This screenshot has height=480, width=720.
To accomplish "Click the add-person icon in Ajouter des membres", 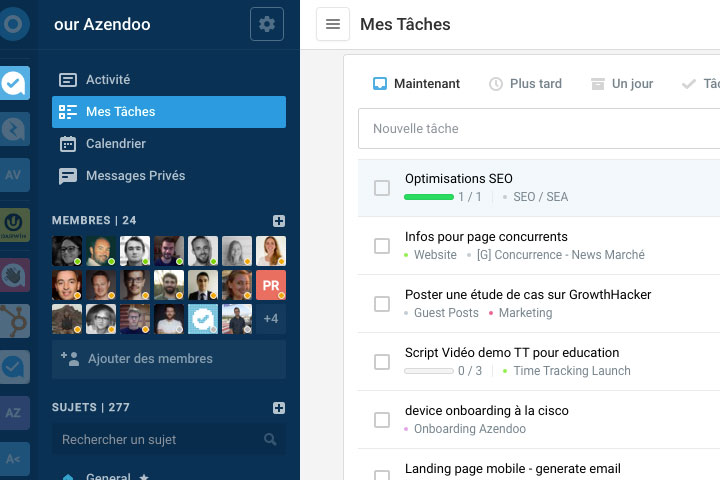I will (70, 359).
